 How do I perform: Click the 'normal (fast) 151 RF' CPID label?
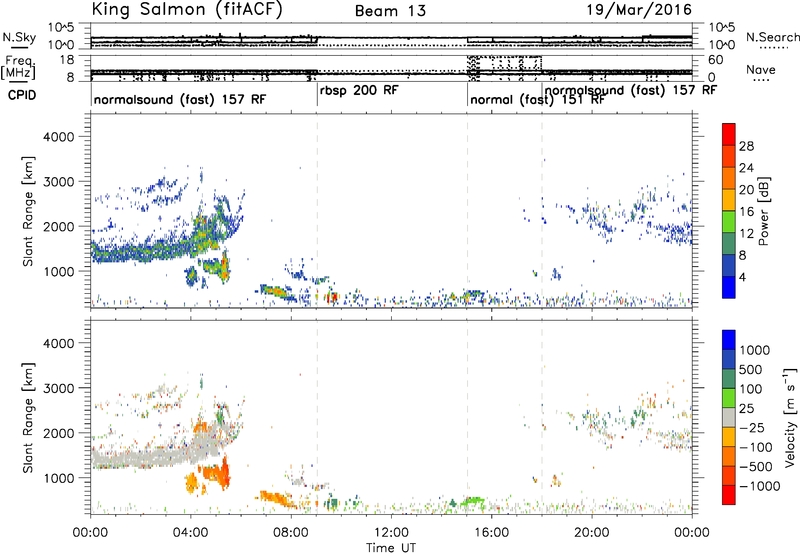pyautogui.click(x=537, y=99)
